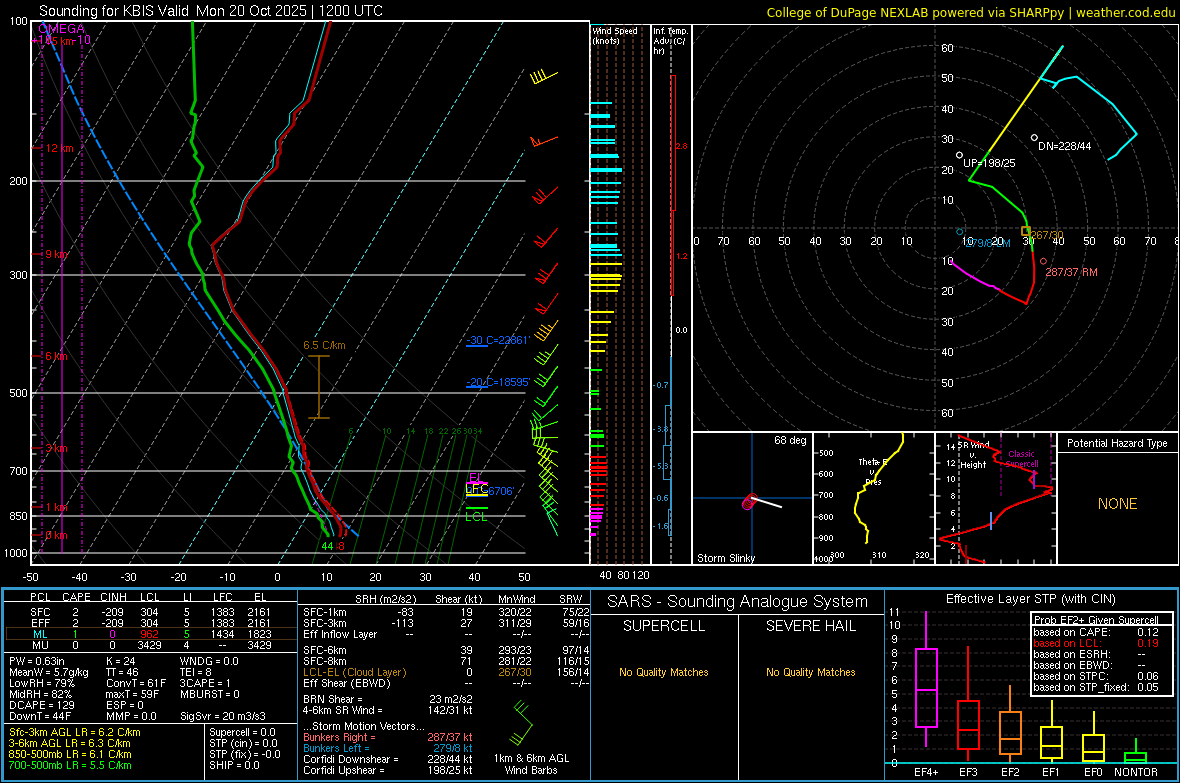Viewport: 1180px width, 783px height.
Task: Click the 'SR Wind v. Height' label
Action: click(973, 455)
